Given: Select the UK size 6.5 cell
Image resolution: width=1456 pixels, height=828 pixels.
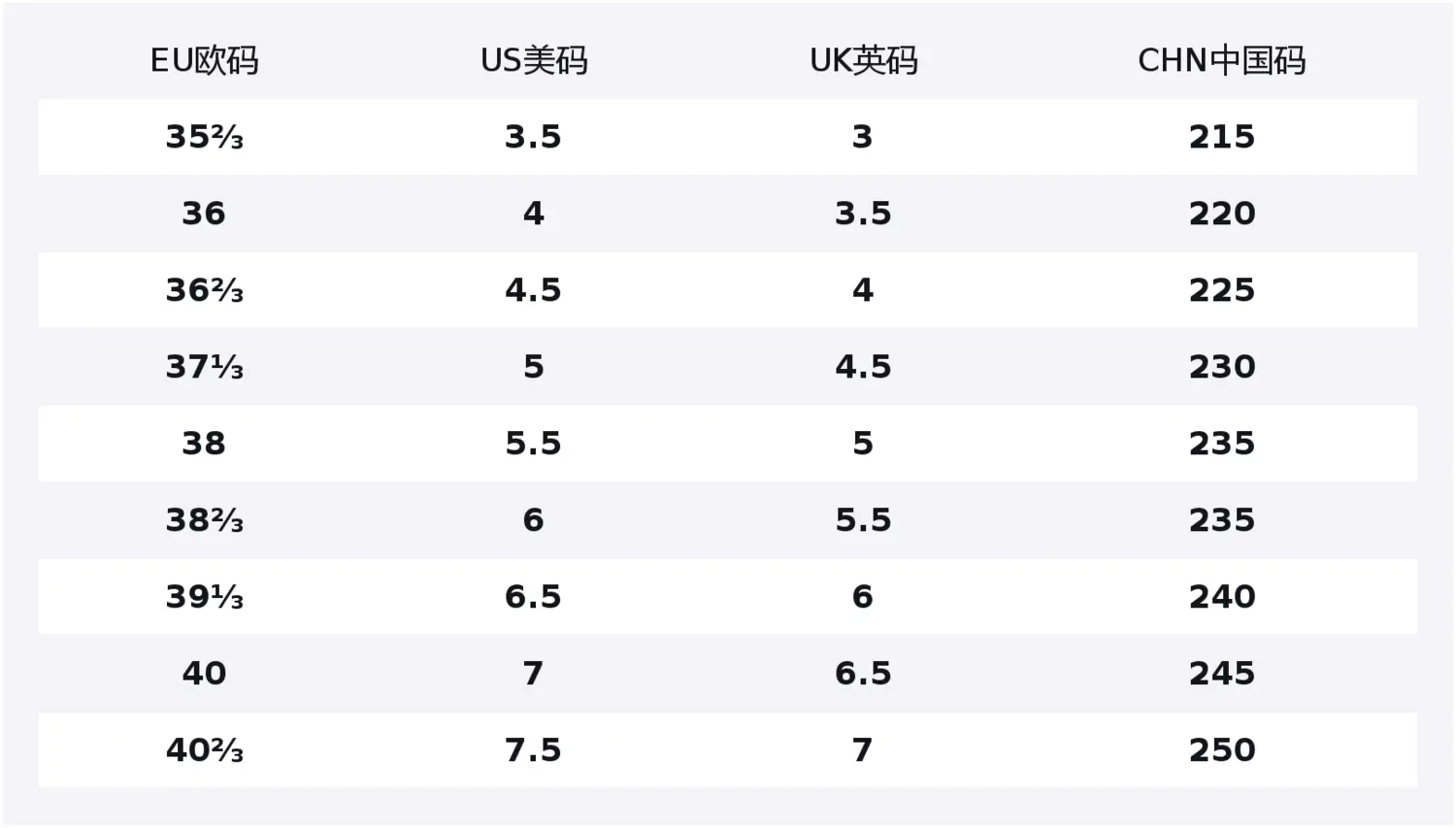Looking at the screenshot, I should (863, 674).
